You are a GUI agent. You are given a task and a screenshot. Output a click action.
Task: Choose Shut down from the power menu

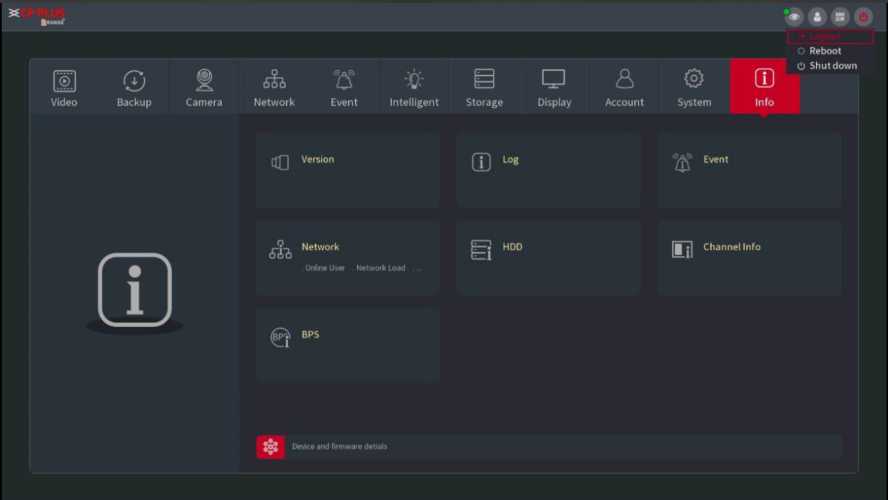coord(827,66)
